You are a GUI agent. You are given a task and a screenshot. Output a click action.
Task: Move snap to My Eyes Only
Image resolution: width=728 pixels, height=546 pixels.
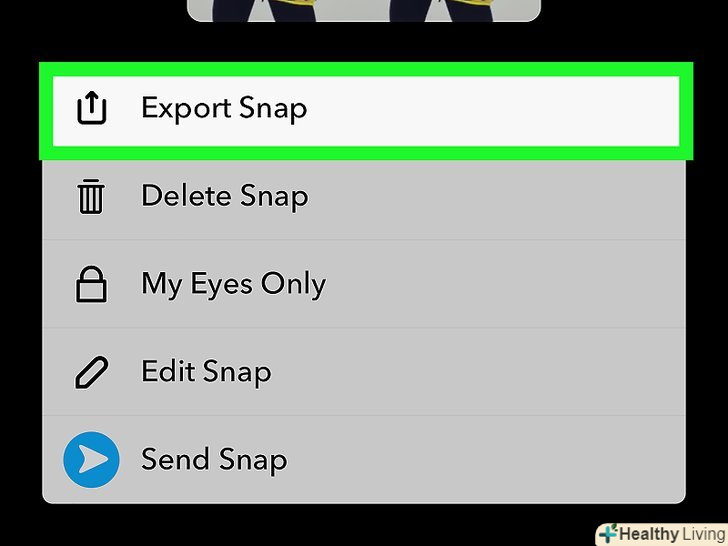click(364, 284)
